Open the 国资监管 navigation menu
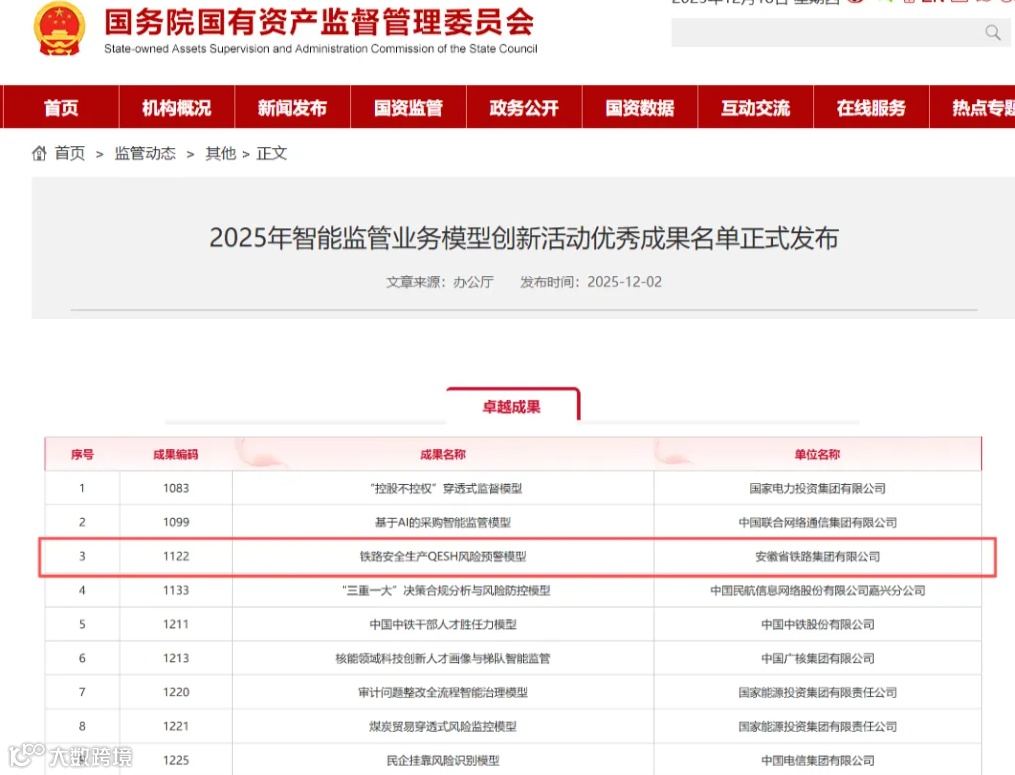Viewport: 1015px width, 775px height. 408,107
